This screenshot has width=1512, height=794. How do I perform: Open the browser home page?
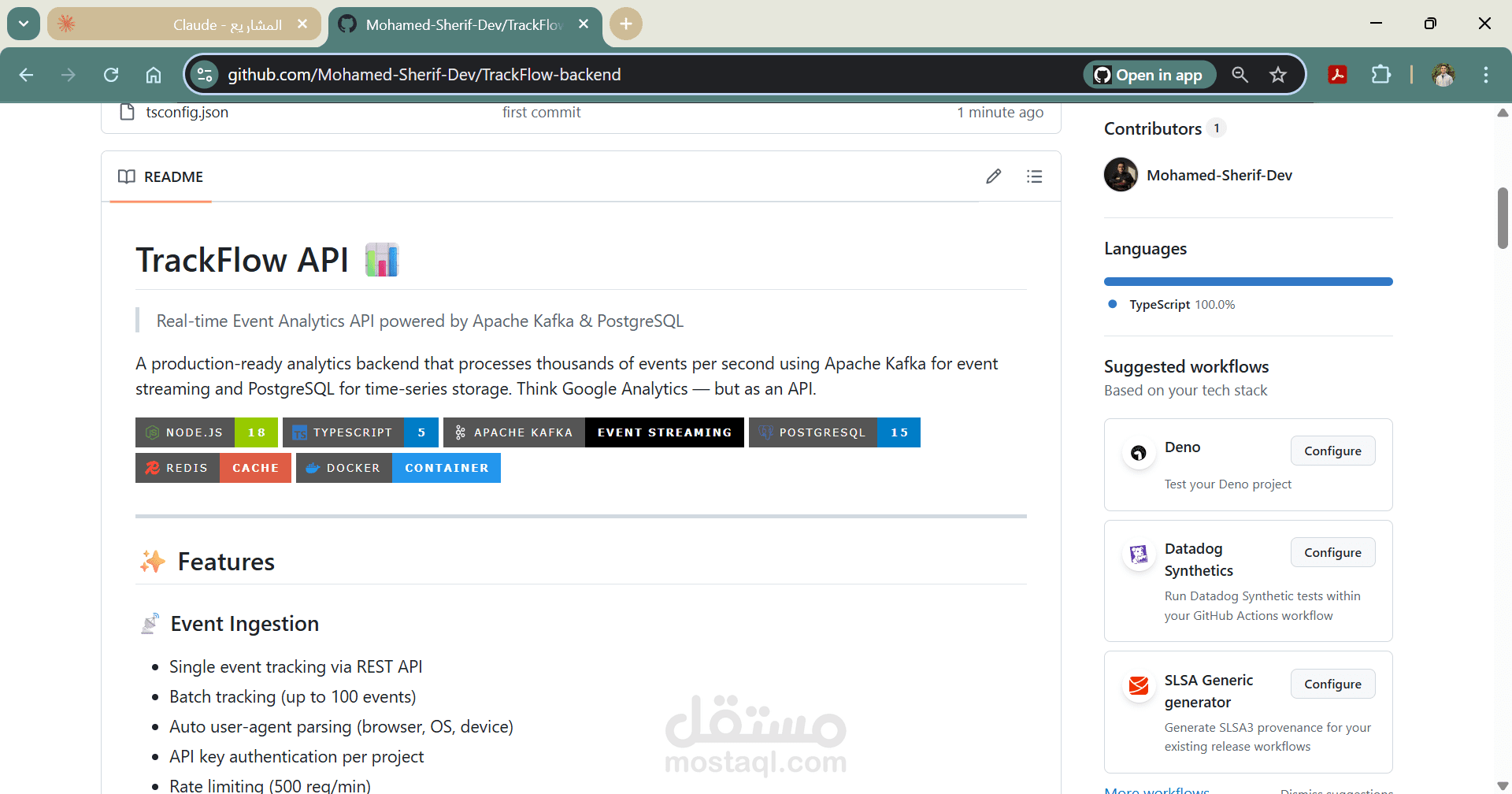[x=154, y=75]
